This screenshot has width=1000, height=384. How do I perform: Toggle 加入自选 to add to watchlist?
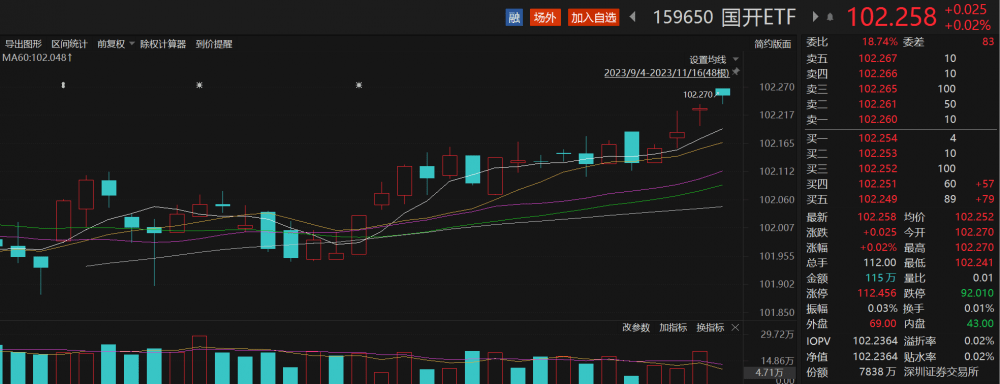593,17
